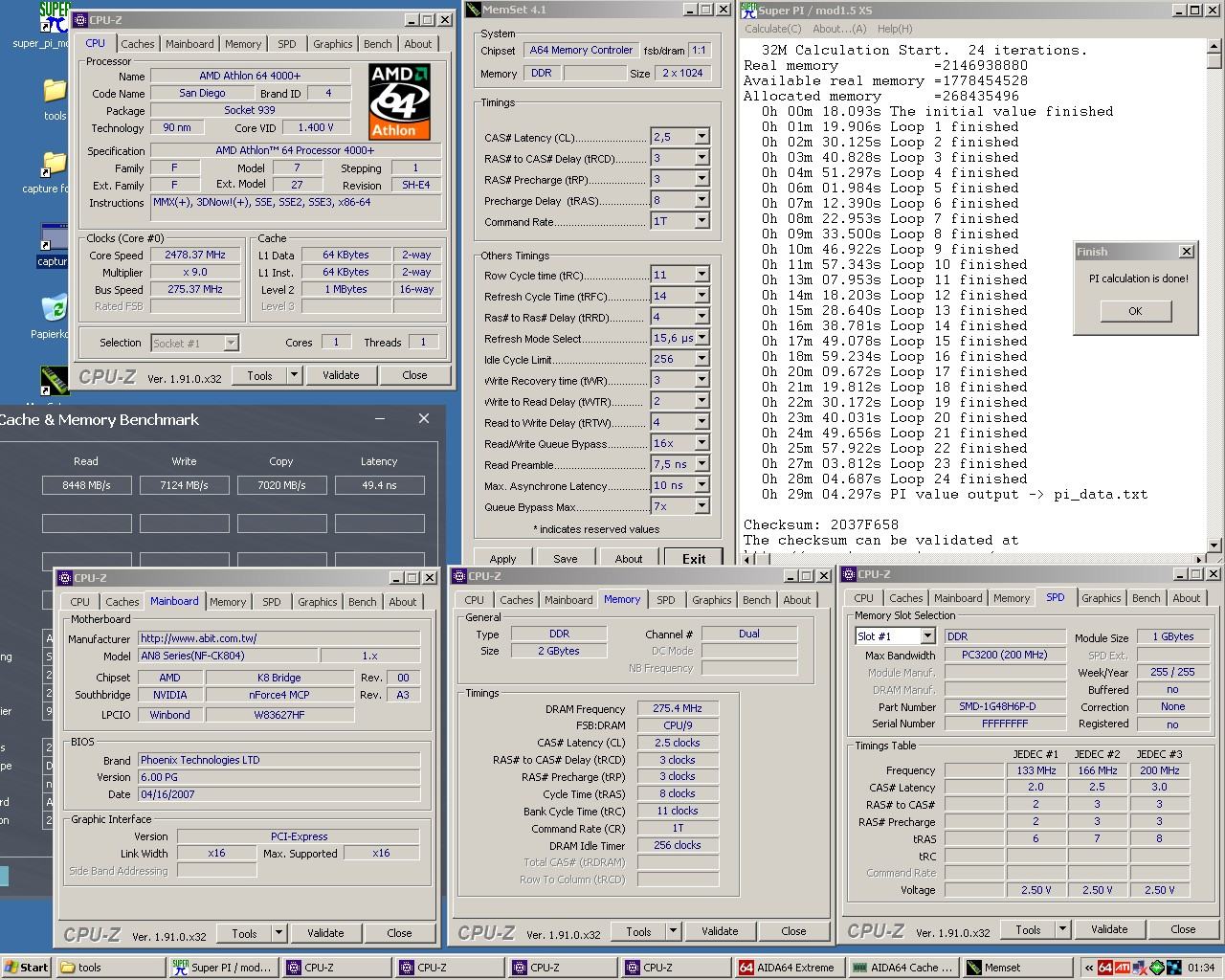Image resolution: width=1225 pixels, height=980 pixels.
Task: Open the Queue Bypass Max dropdown
Action: (702, 506)
